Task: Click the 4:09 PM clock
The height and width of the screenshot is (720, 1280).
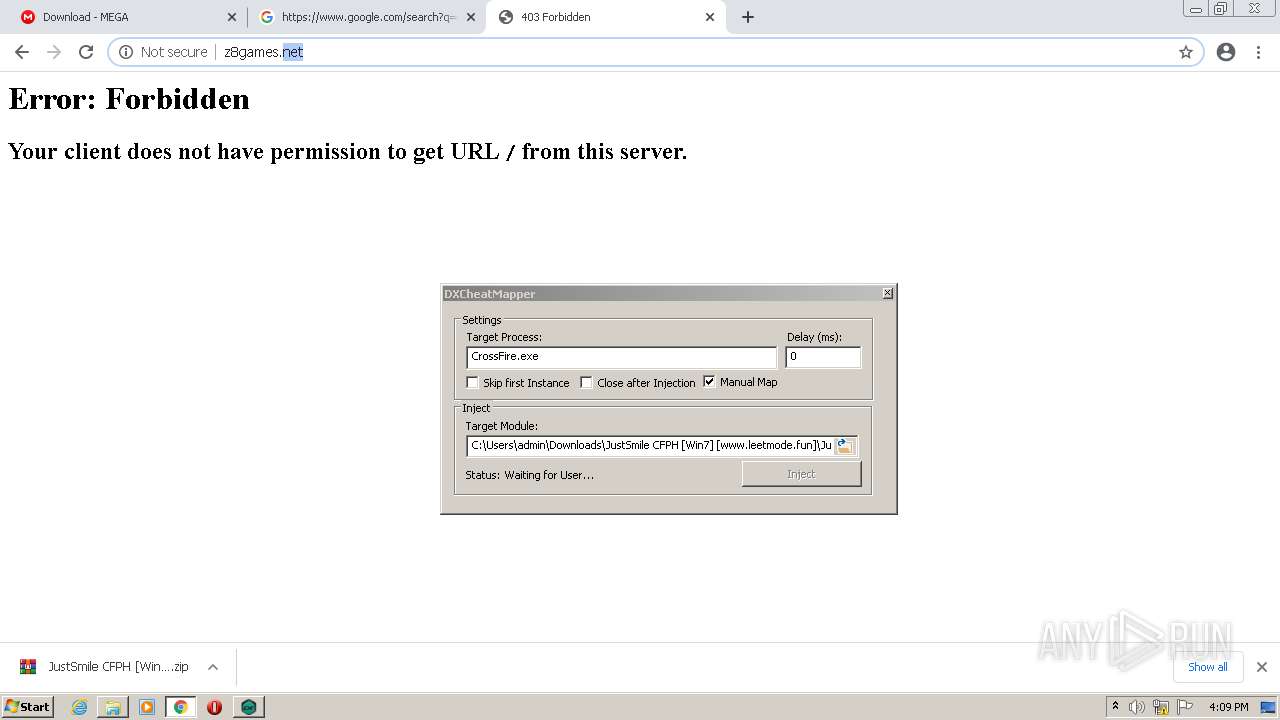Action: click(1228, 707)
